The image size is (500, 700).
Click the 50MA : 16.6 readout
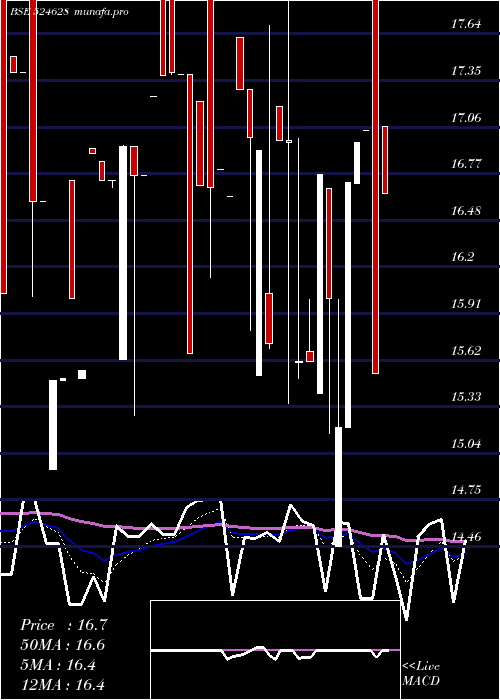tap(62, 645)
